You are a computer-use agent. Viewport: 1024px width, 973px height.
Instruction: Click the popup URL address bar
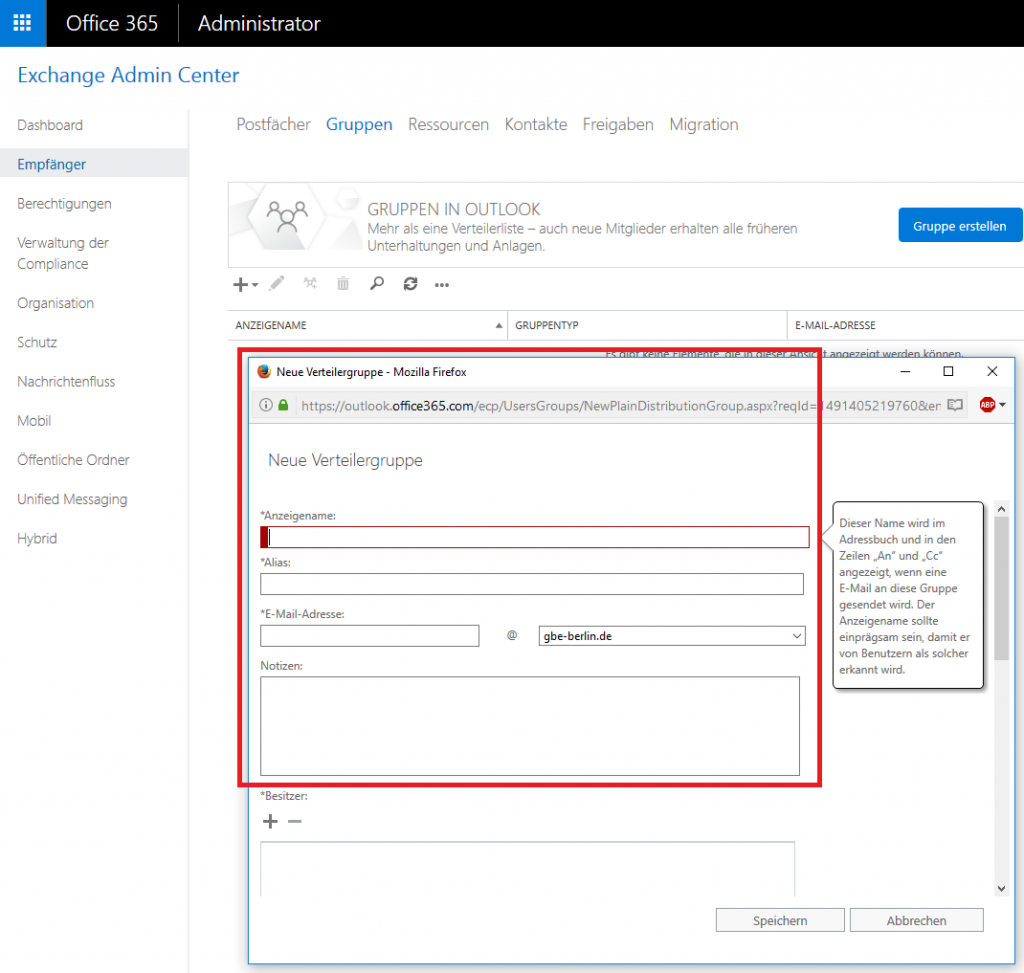click(x=620, y=406)
